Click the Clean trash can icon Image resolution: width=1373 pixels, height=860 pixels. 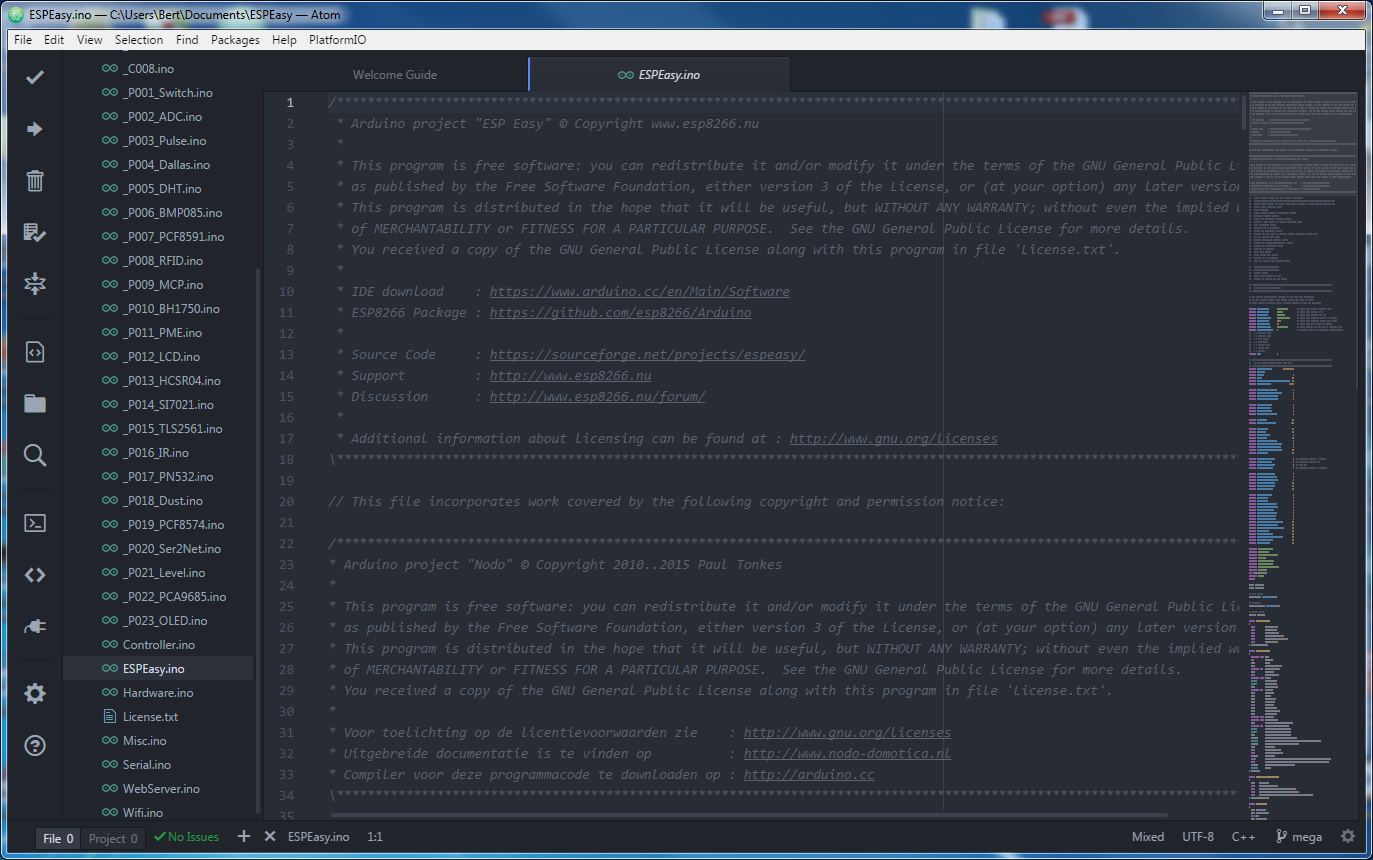point(35,181)
